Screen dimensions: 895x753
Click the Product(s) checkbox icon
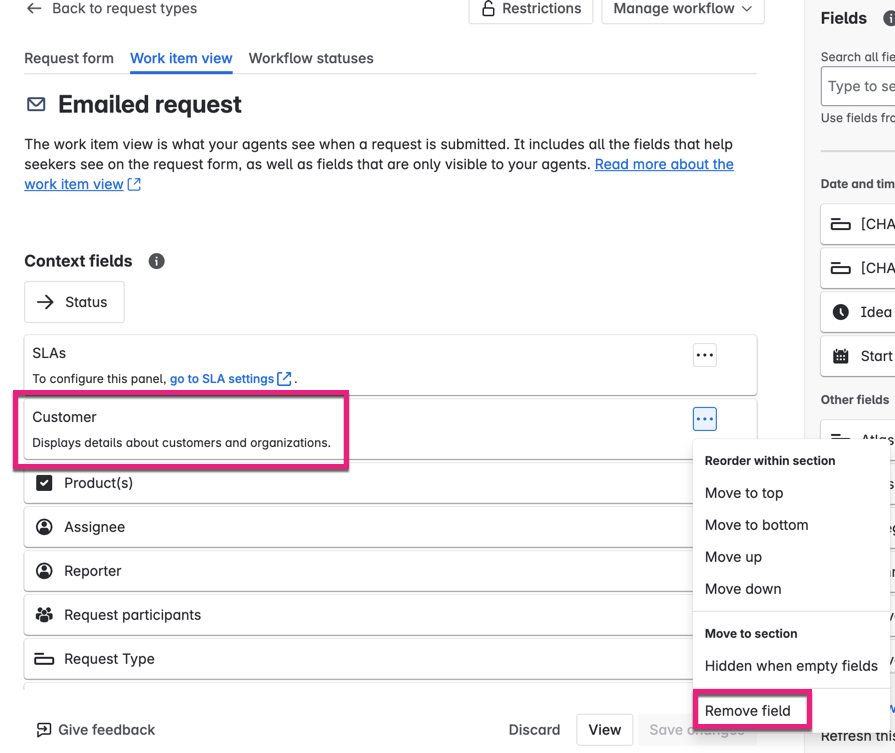(44, 483)
